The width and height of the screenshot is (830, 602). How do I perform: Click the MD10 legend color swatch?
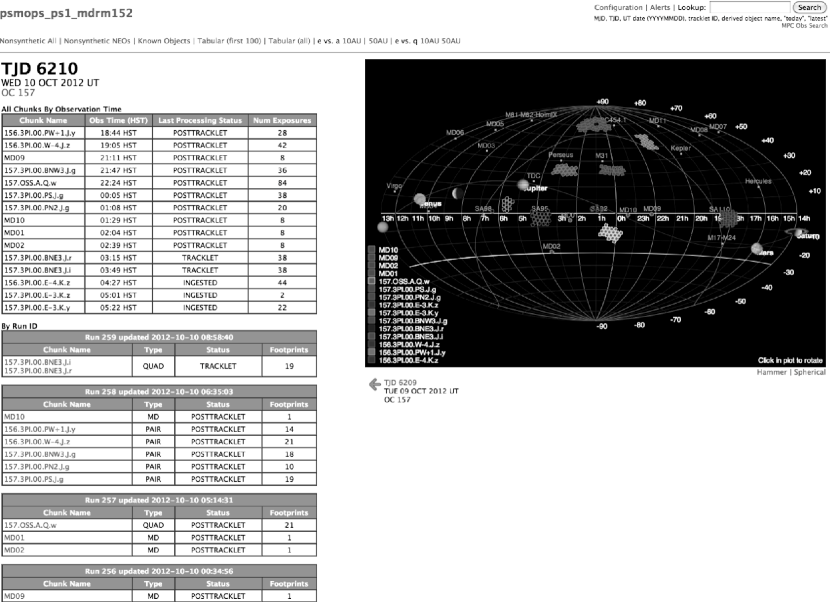point(372,249)
